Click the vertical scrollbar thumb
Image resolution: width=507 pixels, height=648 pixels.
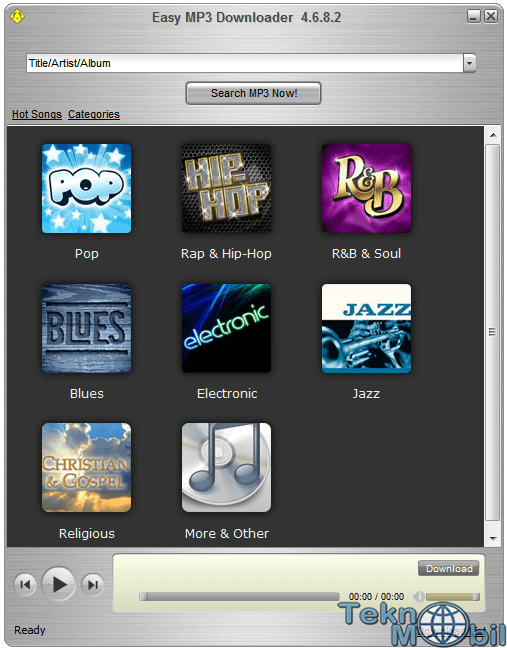[493, 332]
